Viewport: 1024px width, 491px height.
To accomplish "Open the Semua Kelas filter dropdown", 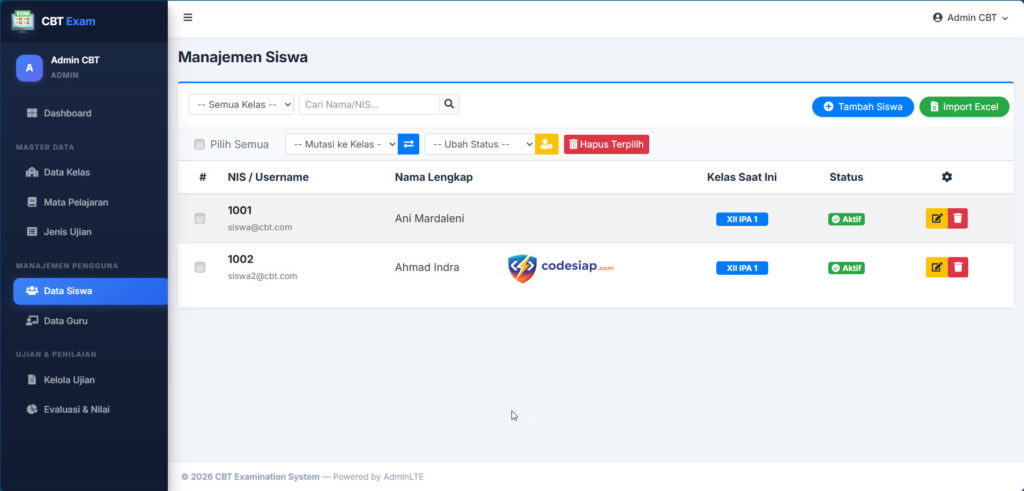I will [x=241, y=104].
